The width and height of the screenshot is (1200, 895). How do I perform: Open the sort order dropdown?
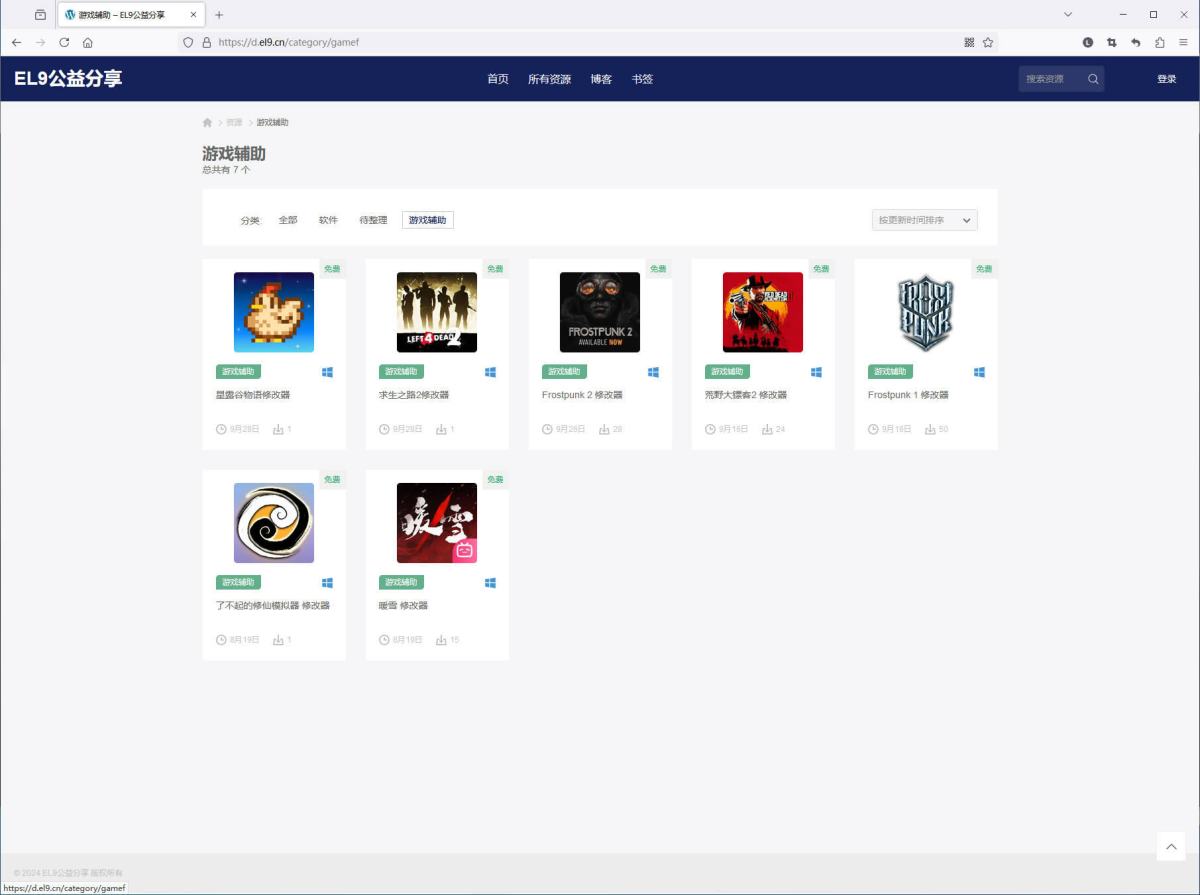pos(924,220)
